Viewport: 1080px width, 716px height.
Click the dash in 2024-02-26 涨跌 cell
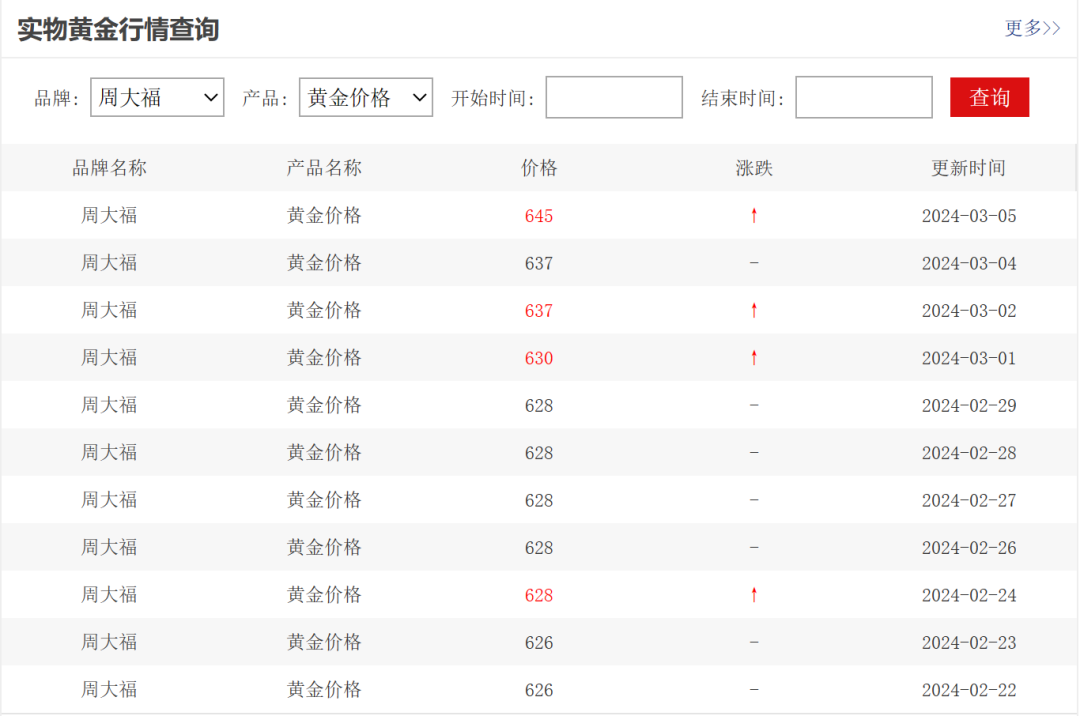click(x=754, y=548)
